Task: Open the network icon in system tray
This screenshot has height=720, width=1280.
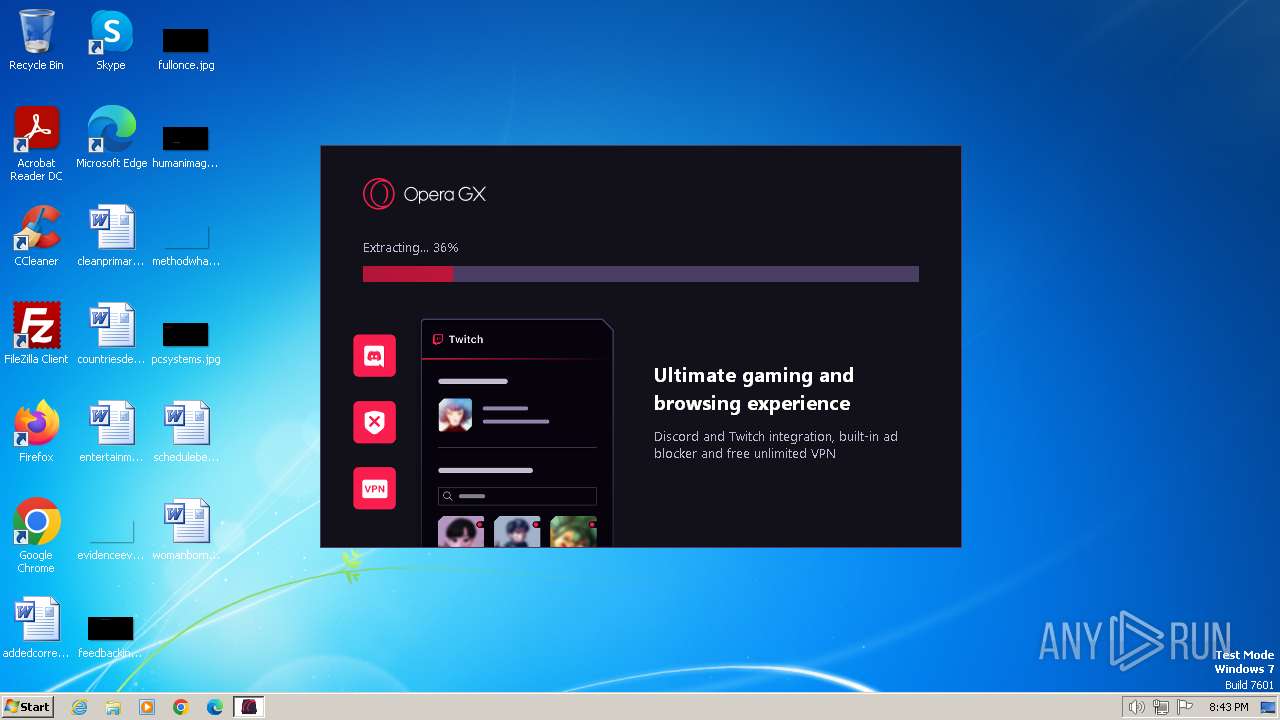Action: point(1160,707)
